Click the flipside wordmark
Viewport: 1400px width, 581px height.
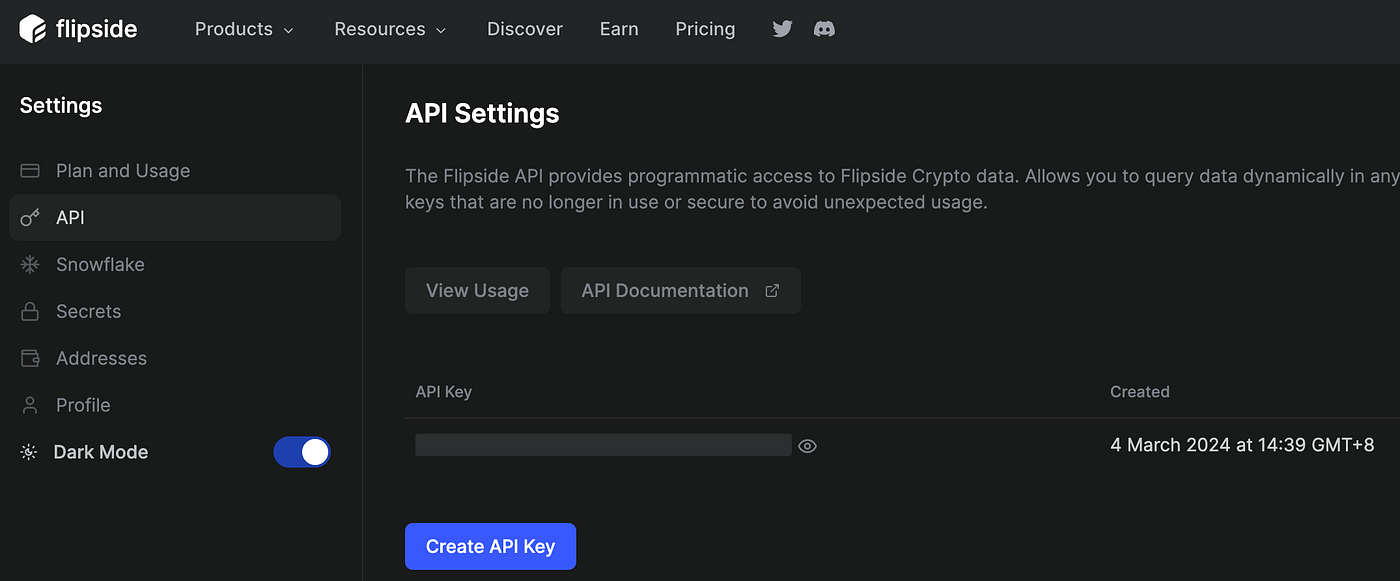pos(96,29)
